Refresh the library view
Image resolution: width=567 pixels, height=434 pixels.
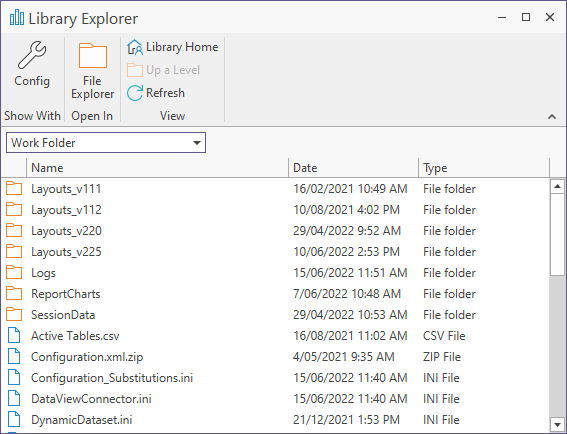click(156, 93)
